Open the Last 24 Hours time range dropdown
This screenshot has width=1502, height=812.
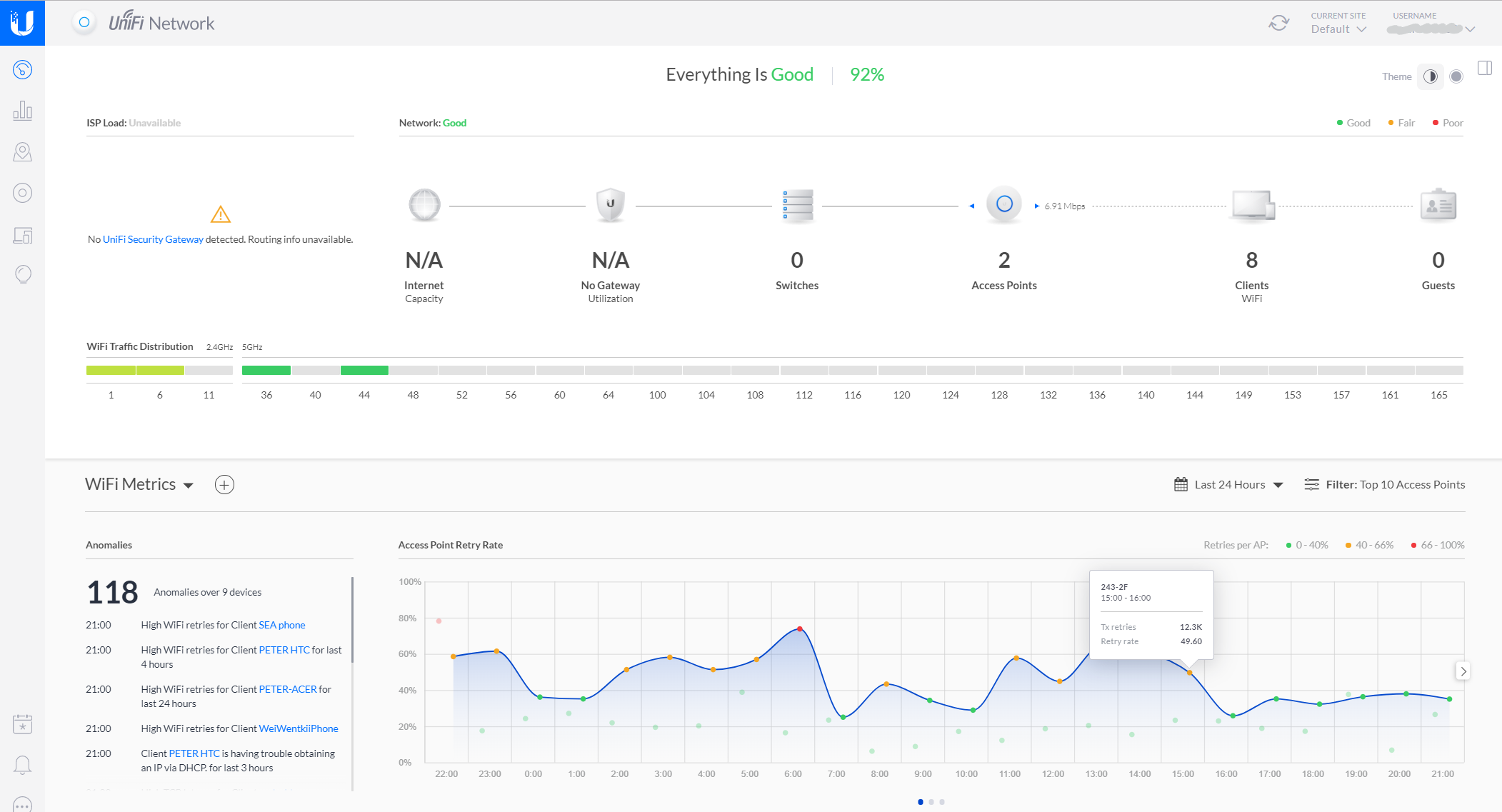click(x=1229, y=485)
